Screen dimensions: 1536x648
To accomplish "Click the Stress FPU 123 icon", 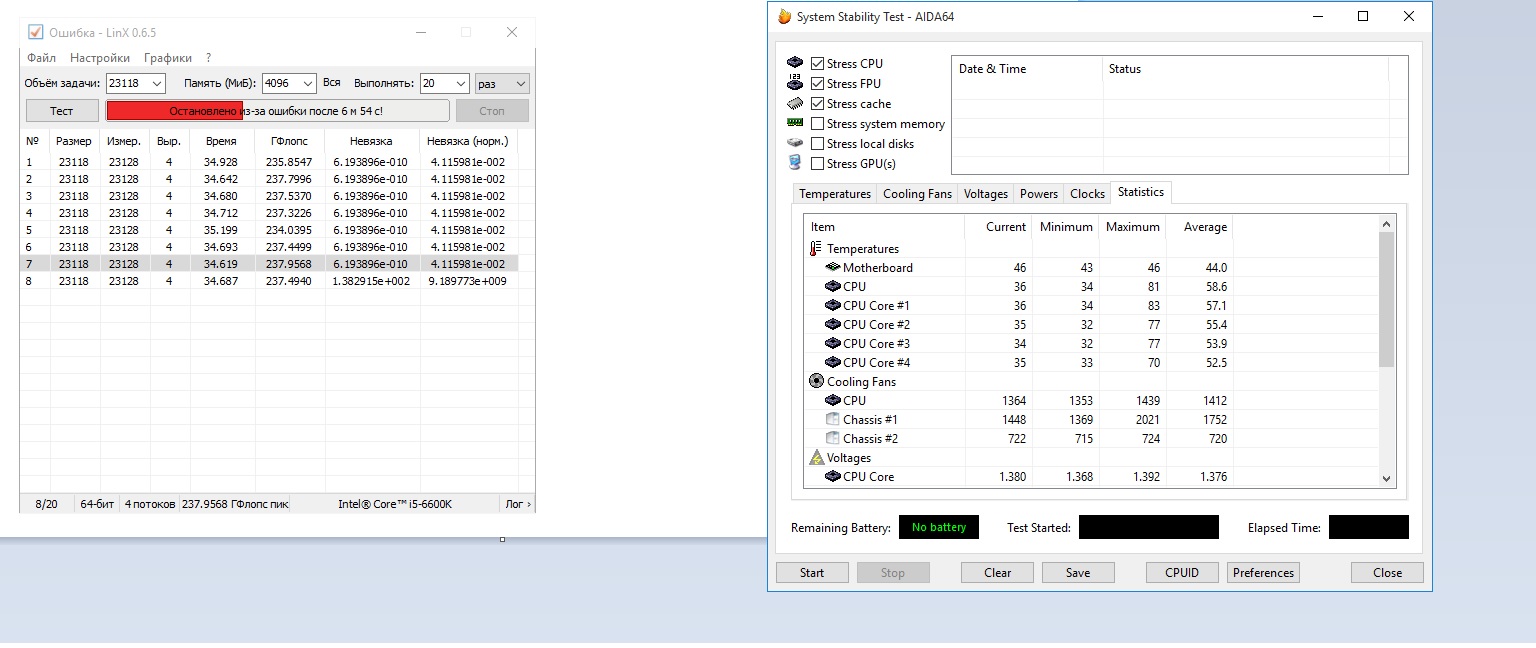I will [795, 83].
